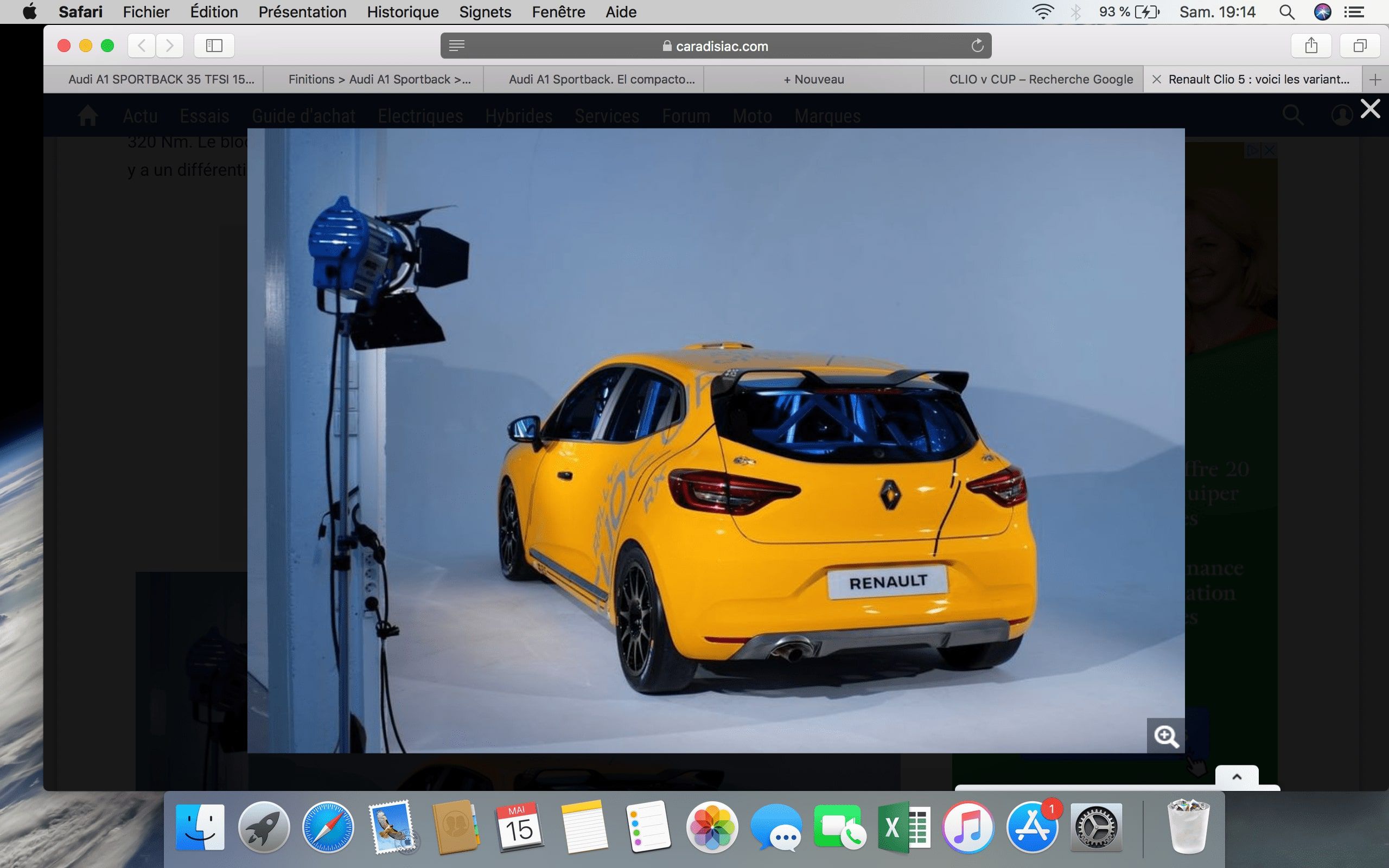Open Notes from the Dock
1389x868 pixels.
coord(584,827)
